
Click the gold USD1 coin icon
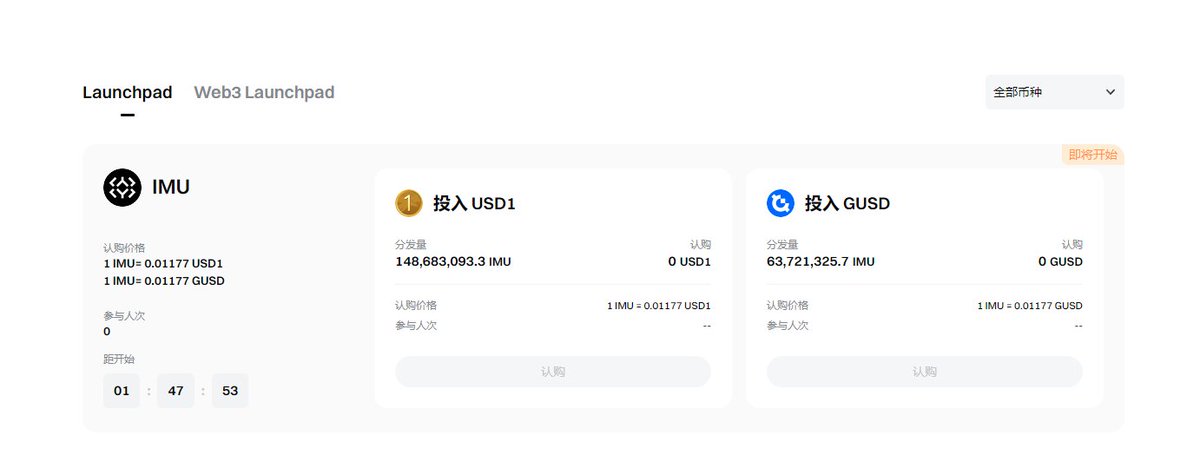point(409,203)
